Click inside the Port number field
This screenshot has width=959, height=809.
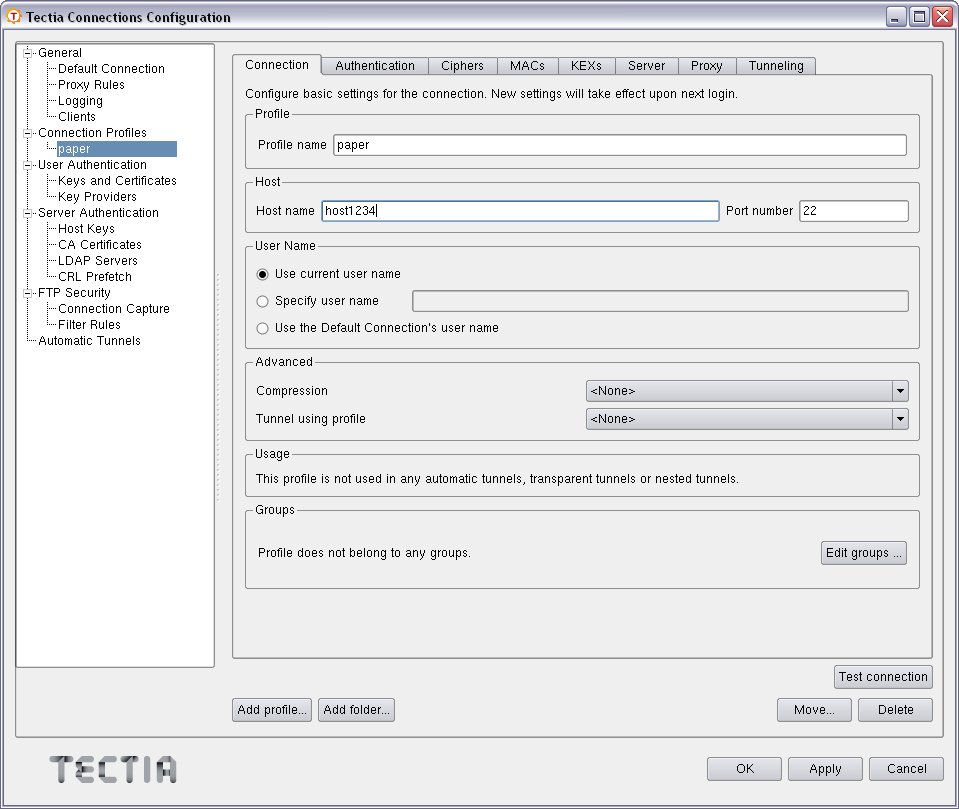(x=853, y=211)
